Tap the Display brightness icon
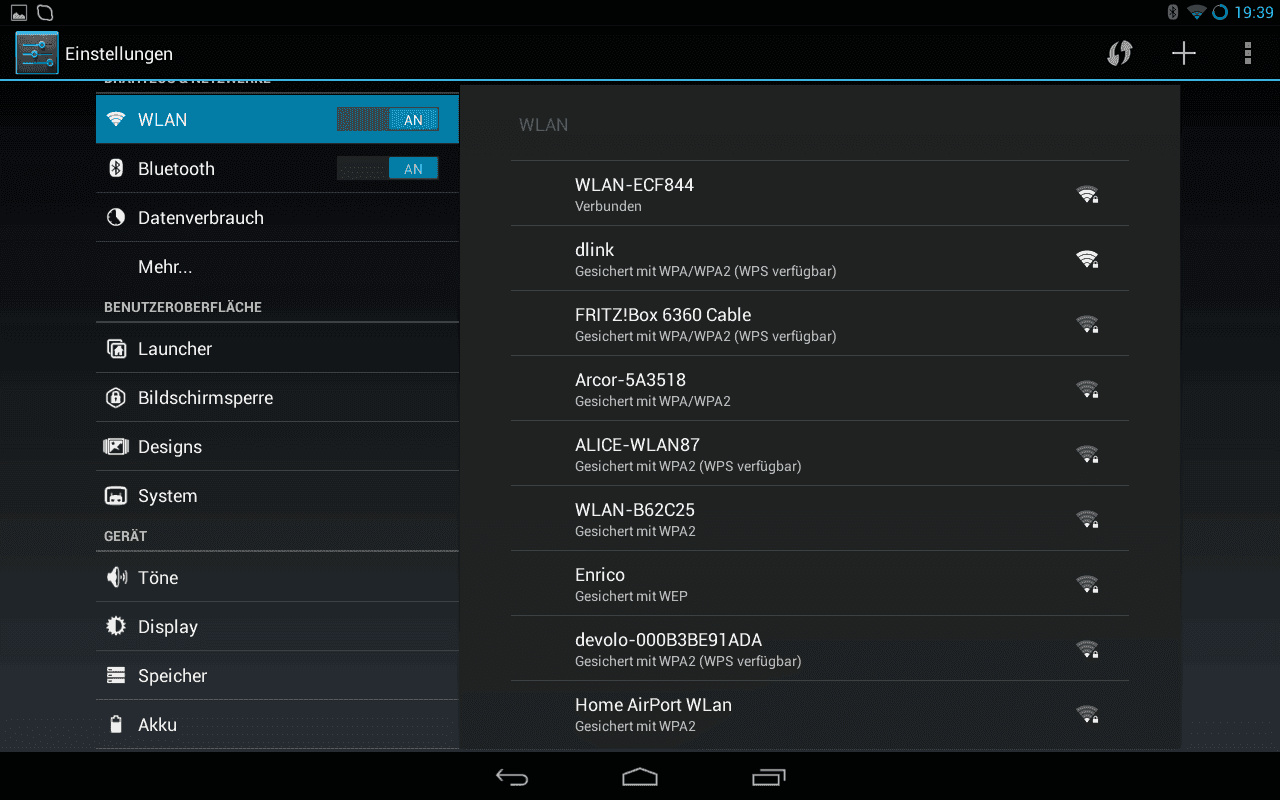Screen dimensions: 1280x800 pos(116,626)
